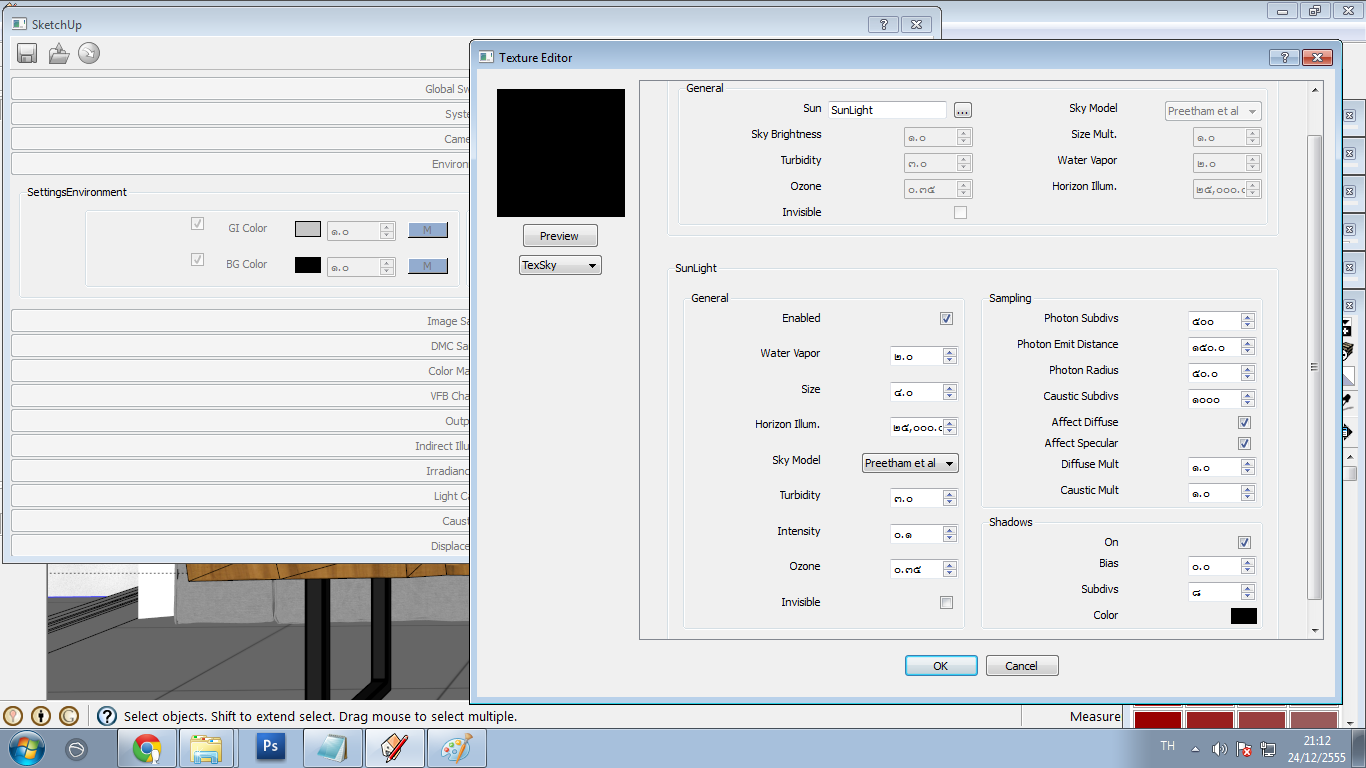Open Google Chrome from the taskbar

click(147, 748)
